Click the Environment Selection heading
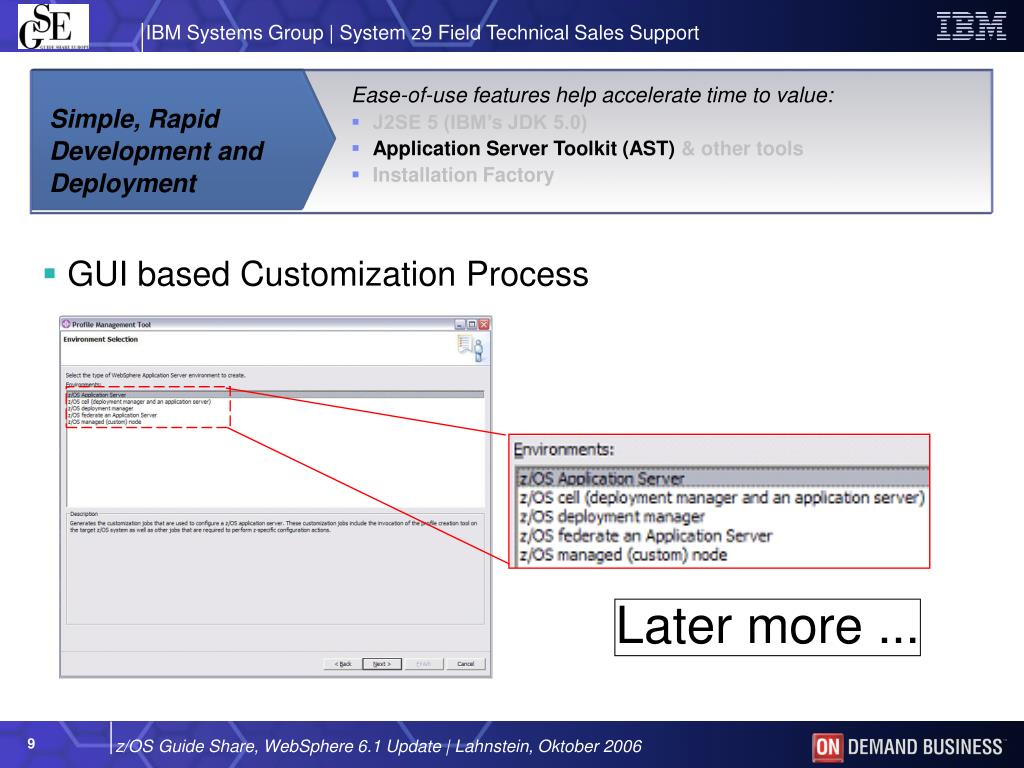Screen dimensions: 1024x768 point(101,340)
